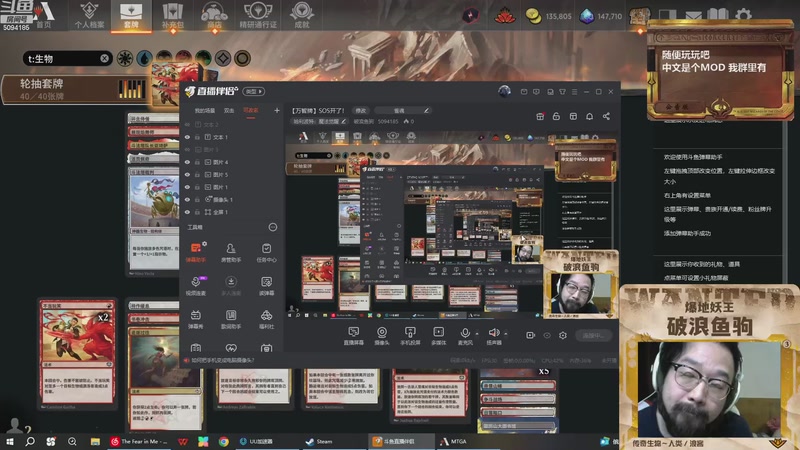This screenshot has height=450, width=800.
Task: Expand the 类型 dropdown beside 直播伴侣 logo
Action: click(x=254, y=91)
